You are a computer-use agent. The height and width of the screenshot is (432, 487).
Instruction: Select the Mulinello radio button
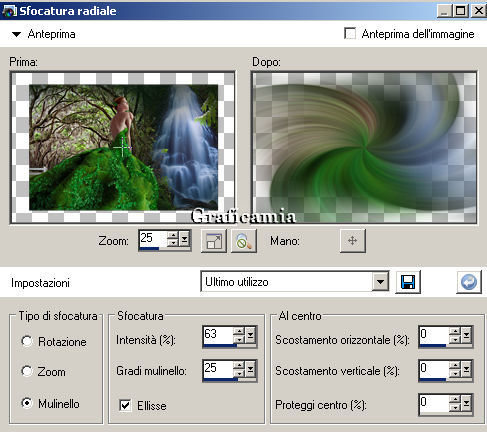27,403
